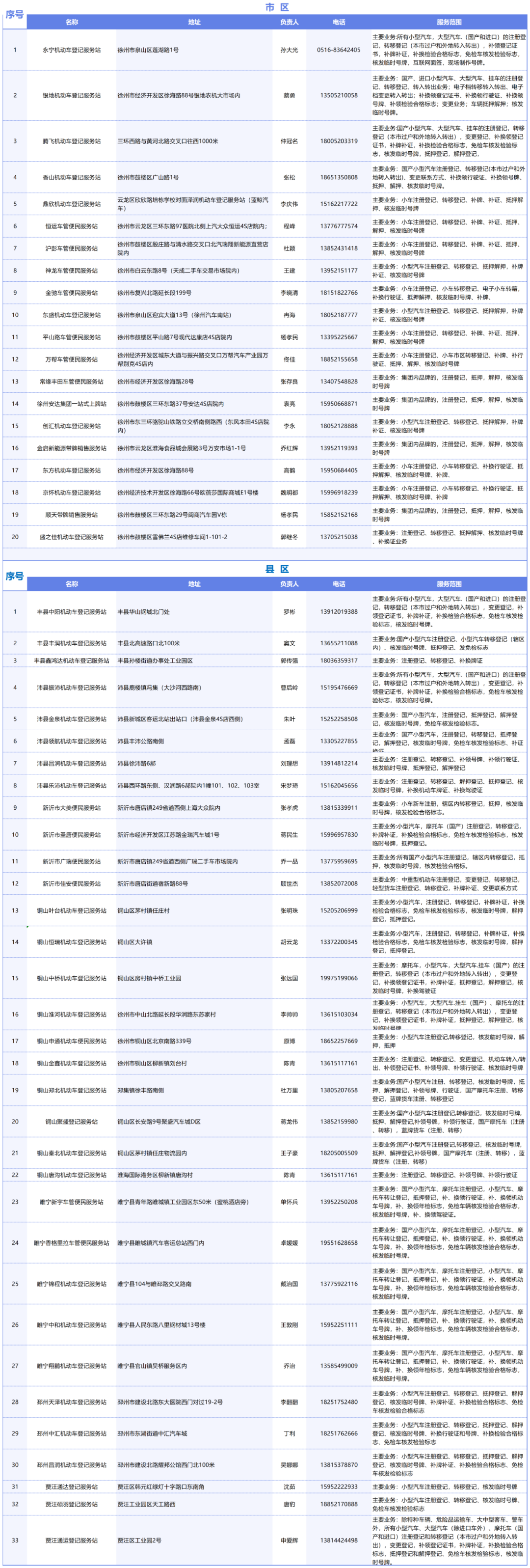Click the 县区 section title
The height and width of the screenshot is (1568, 530).
click(277, 569)
